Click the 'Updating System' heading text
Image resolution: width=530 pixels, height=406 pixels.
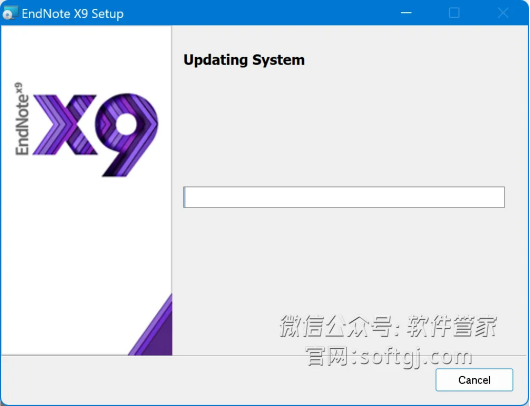[x=244, y=60]
